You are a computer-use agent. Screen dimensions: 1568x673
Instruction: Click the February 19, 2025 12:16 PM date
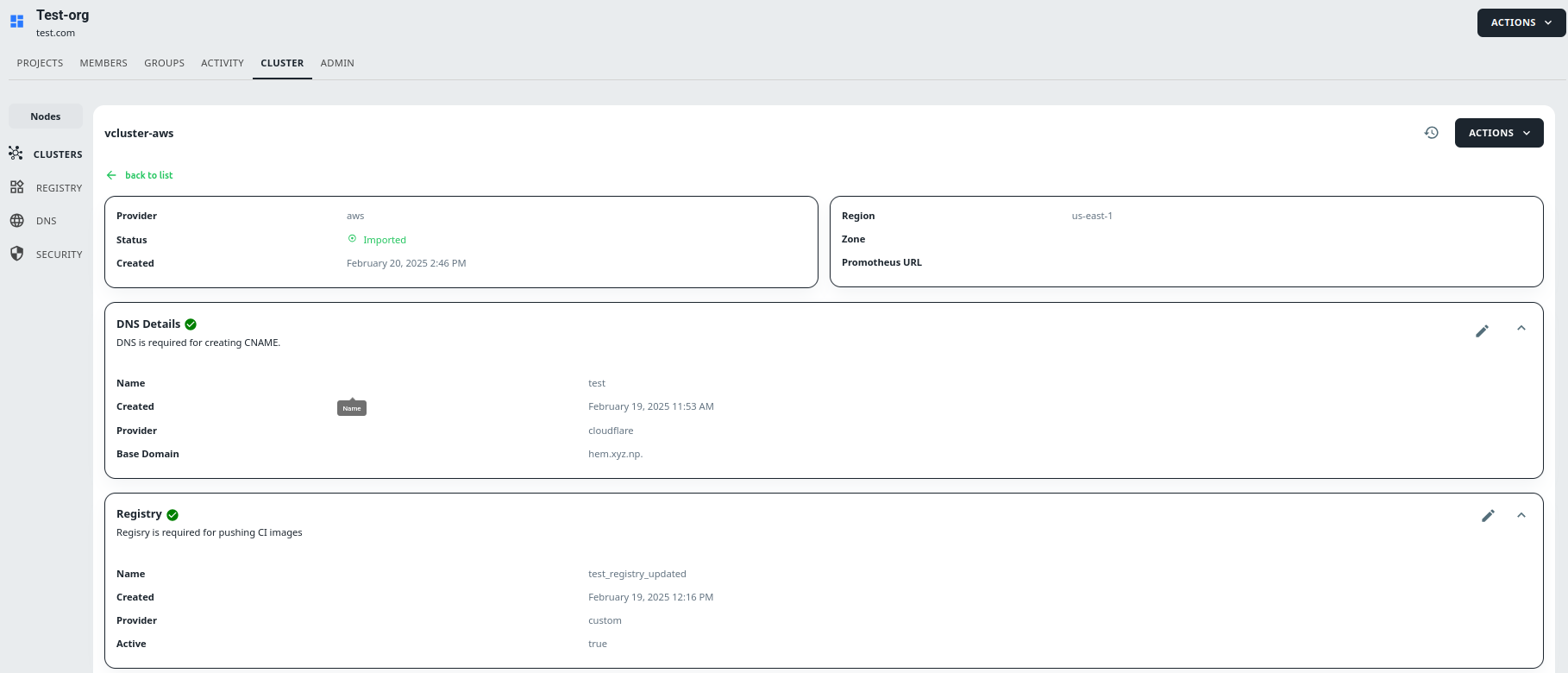651,597
